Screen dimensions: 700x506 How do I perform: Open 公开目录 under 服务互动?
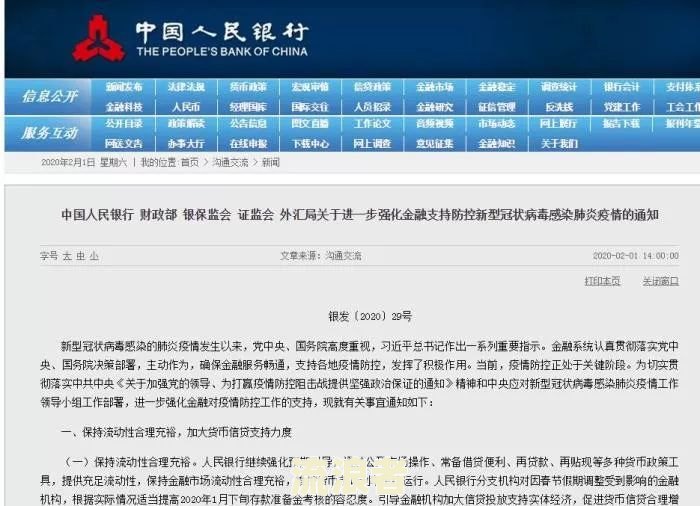(124, 124)
